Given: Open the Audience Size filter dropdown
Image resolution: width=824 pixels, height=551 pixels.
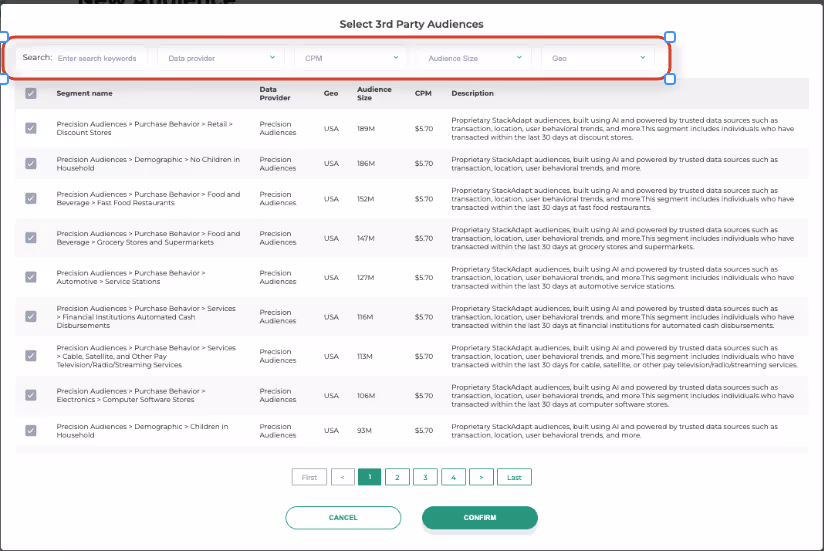Looking at the screenshot, I should [x=475, y=58].
